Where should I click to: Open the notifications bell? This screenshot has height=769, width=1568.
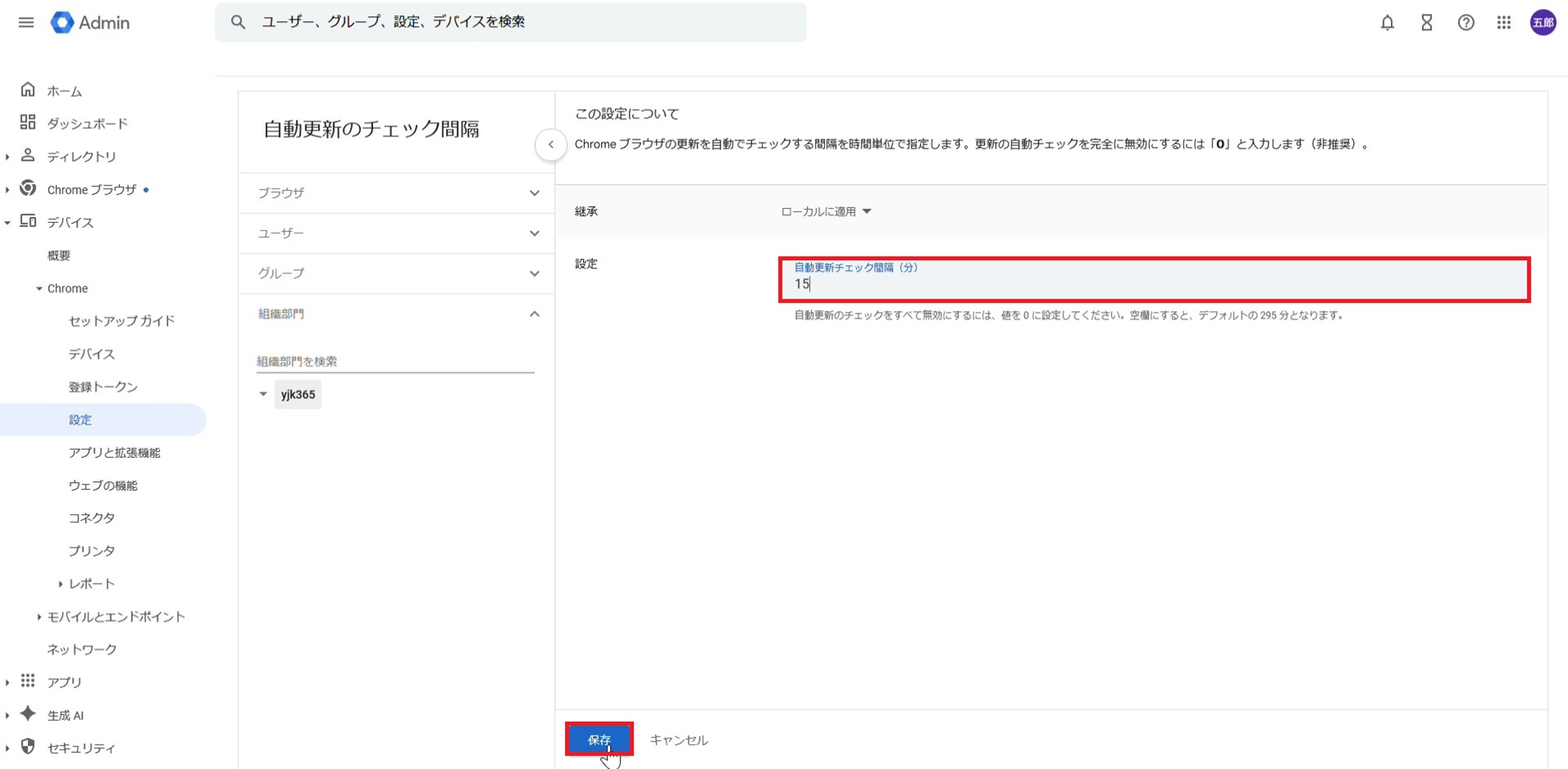[x=1387, y=23]
